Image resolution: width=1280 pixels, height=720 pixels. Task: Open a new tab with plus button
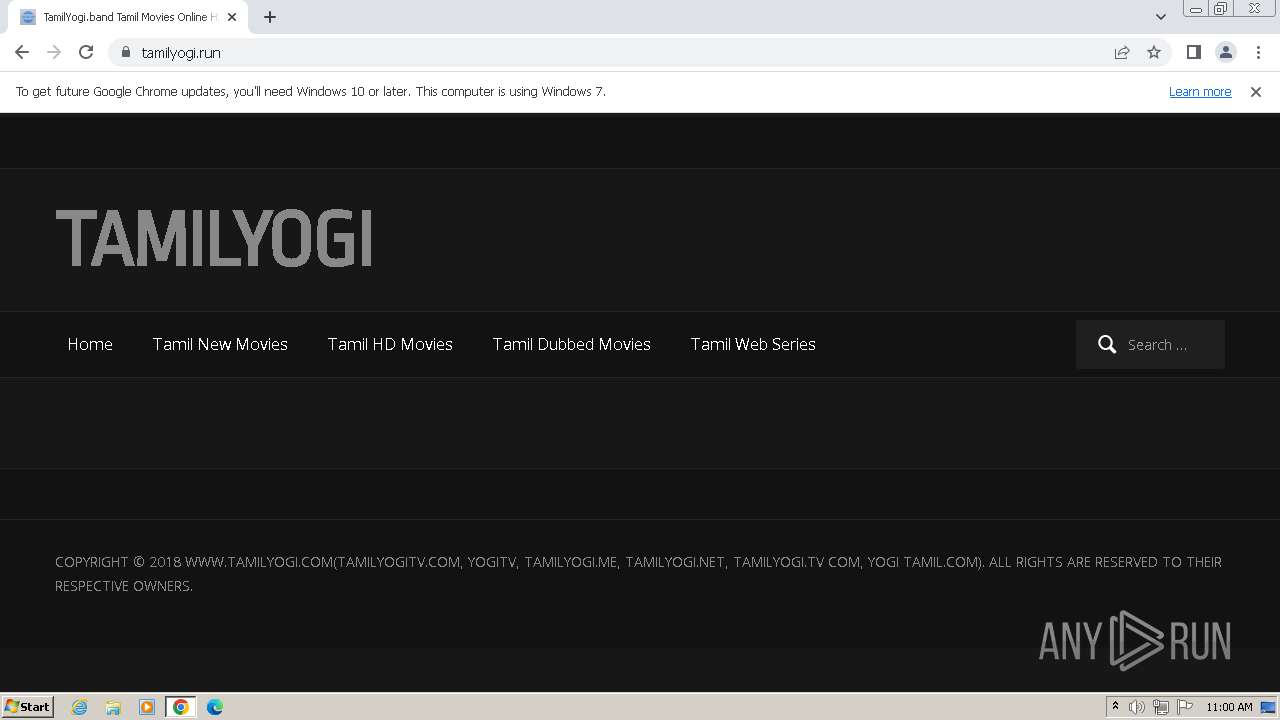coord(270,17)
